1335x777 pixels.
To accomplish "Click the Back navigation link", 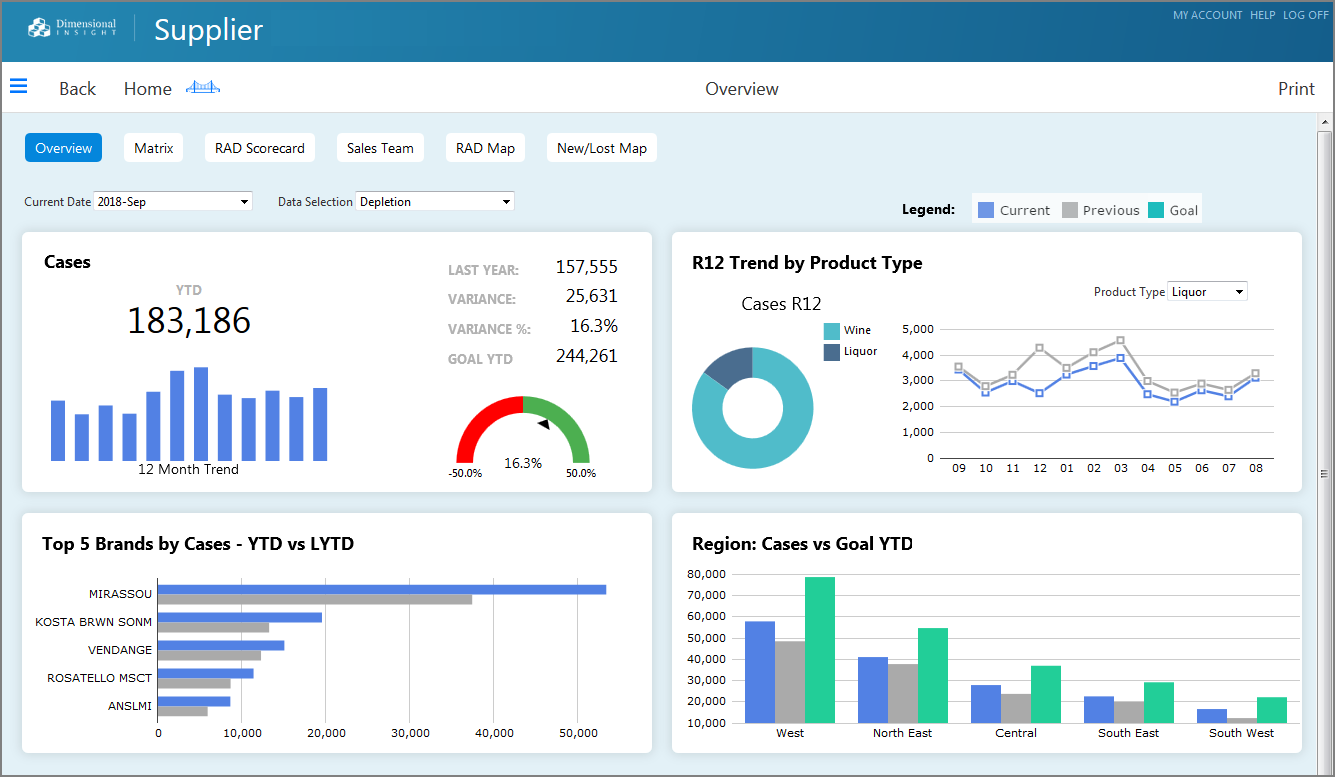I will coord(77,89).
